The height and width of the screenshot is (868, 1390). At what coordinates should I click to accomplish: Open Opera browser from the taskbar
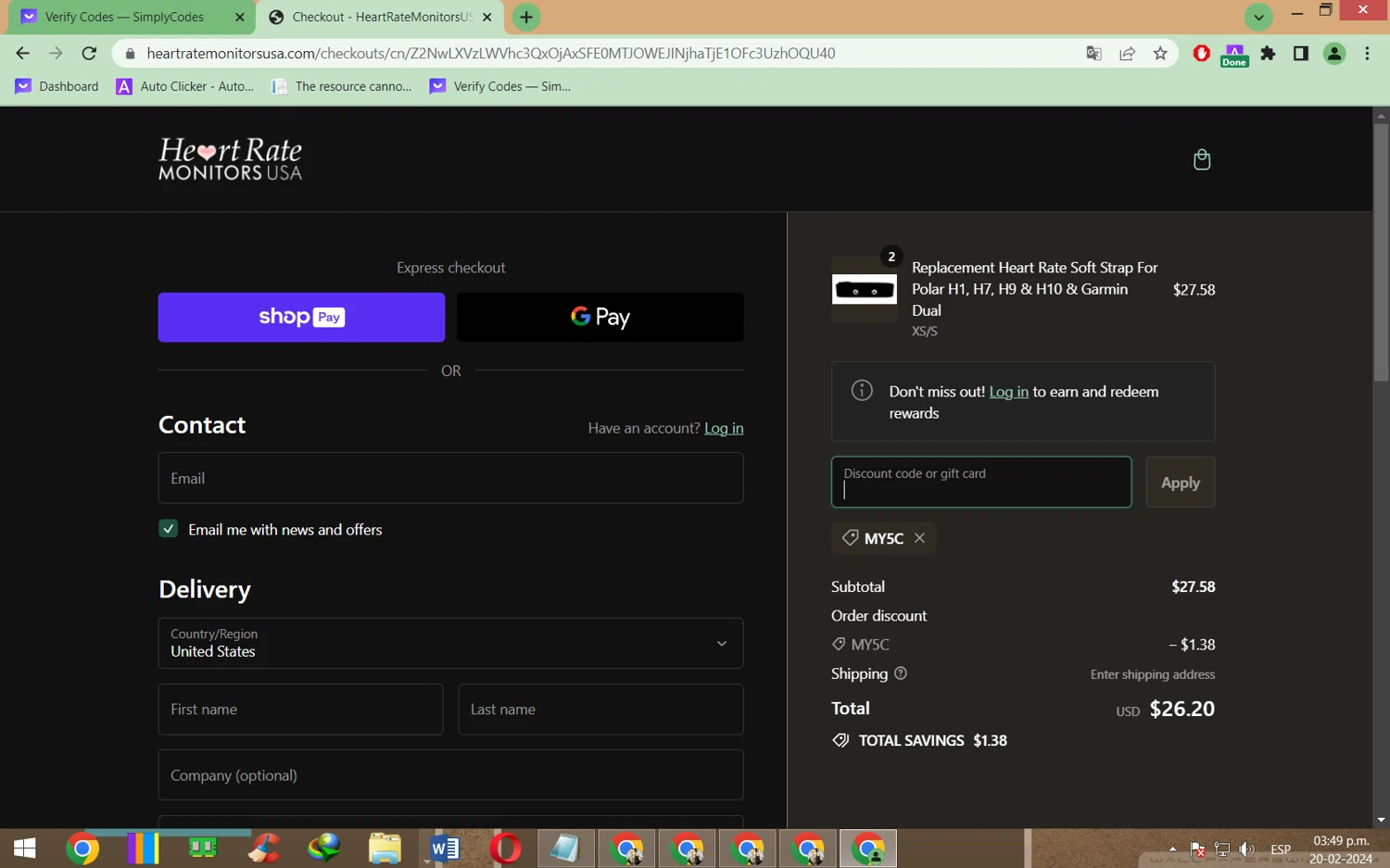pos(505,848)
